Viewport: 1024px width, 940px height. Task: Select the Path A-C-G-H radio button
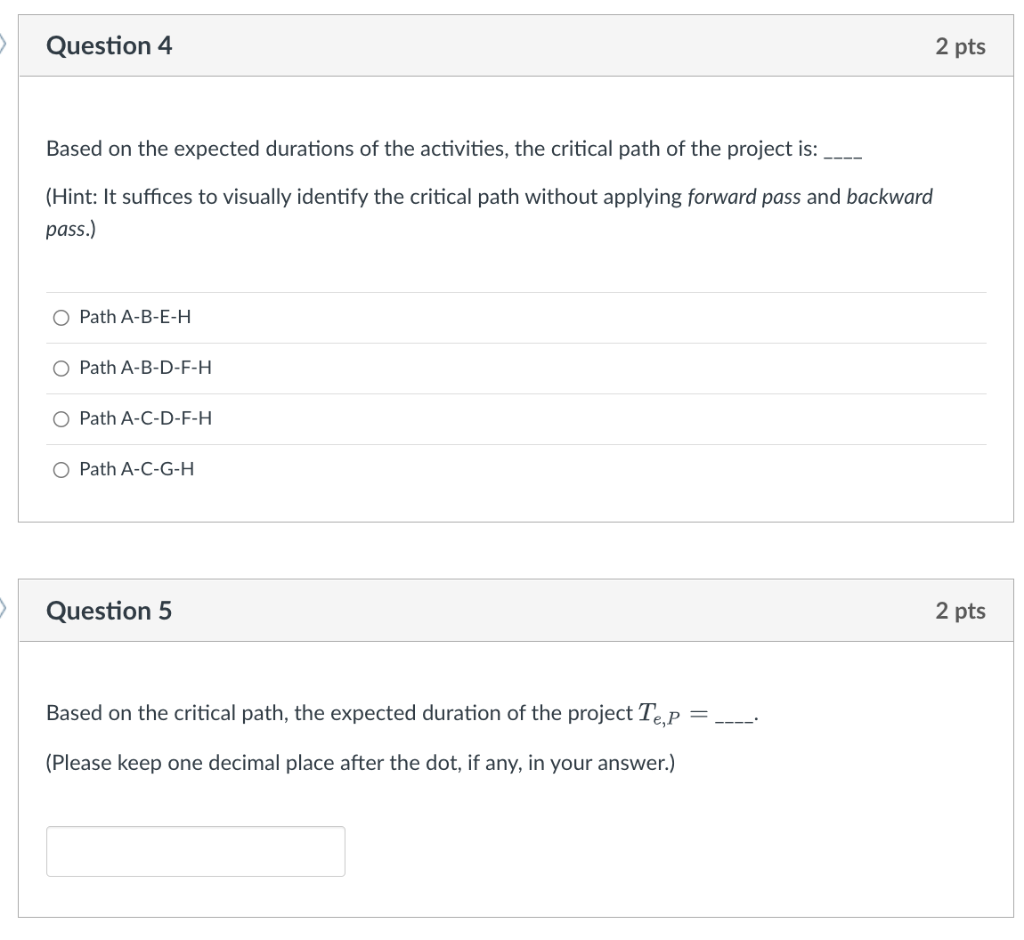tap(62, 468)
